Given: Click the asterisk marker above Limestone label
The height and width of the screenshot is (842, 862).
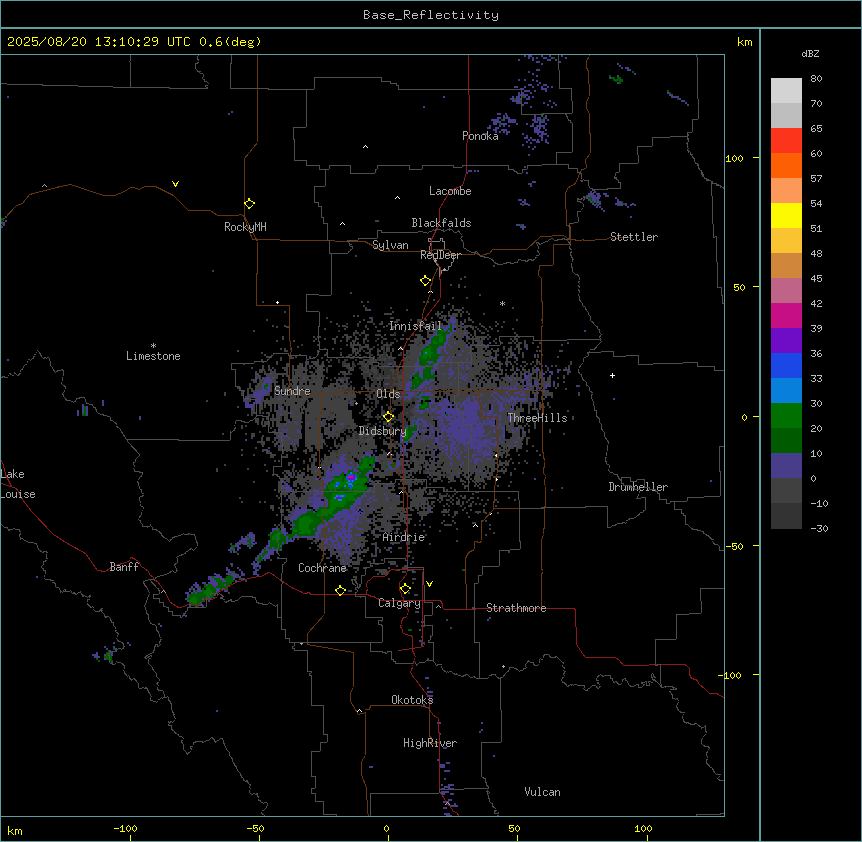Looking at the screenshot, I should point(153,346).
